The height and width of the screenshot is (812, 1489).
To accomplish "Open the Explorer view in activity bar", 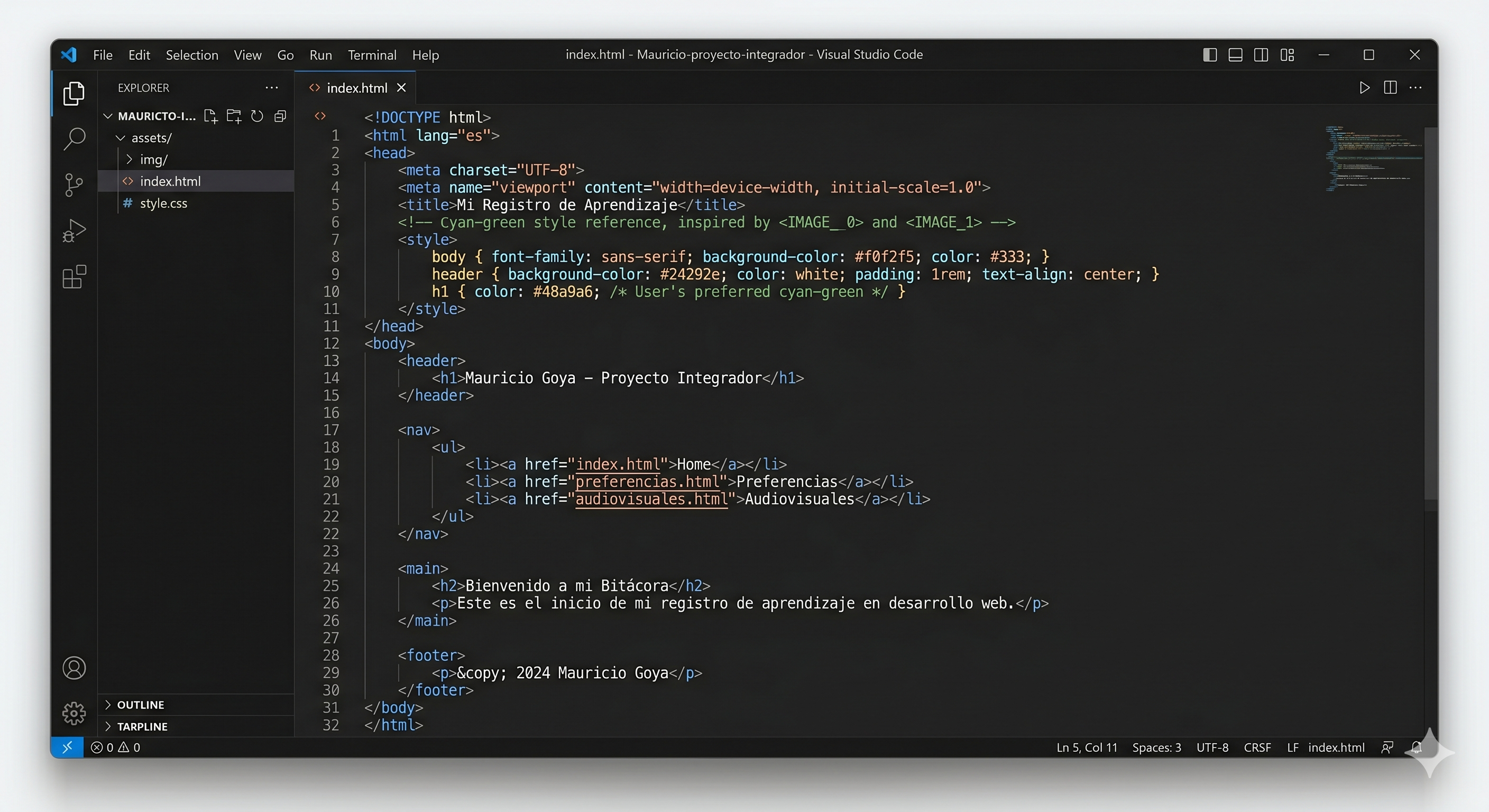I will pos(74,93).
